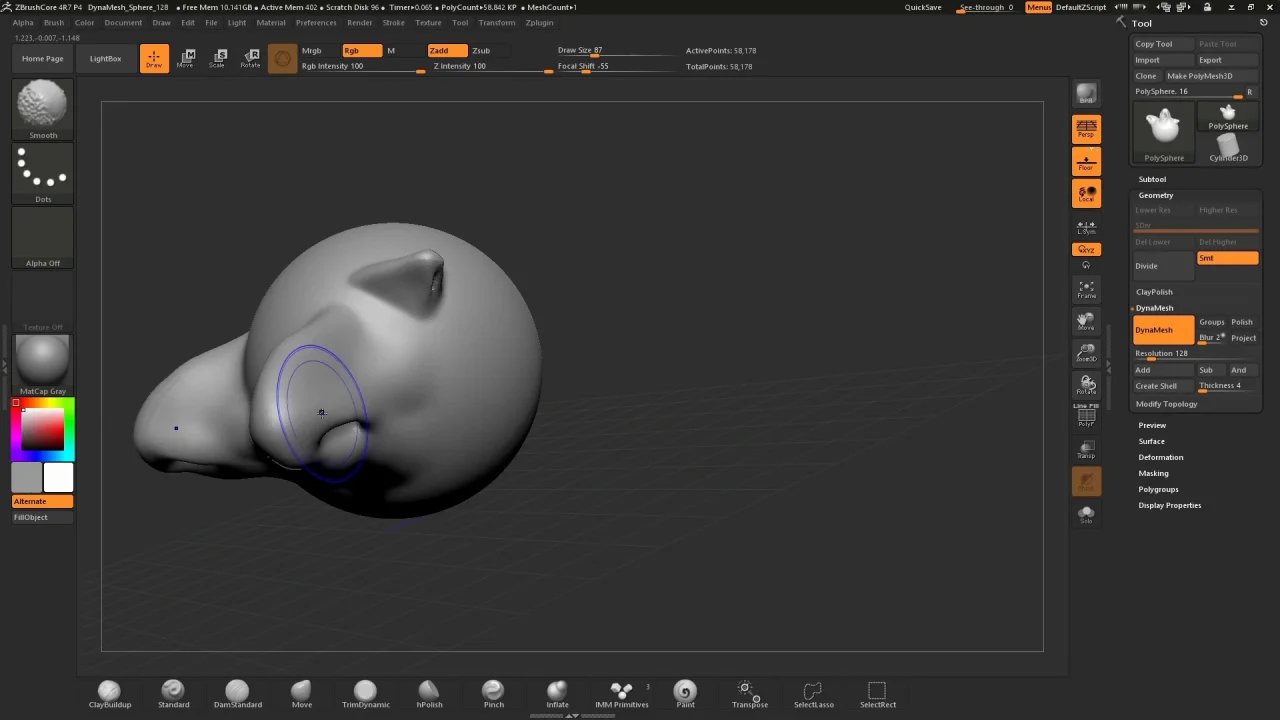Toggle the DynaMesh button

pos(1163,330)
